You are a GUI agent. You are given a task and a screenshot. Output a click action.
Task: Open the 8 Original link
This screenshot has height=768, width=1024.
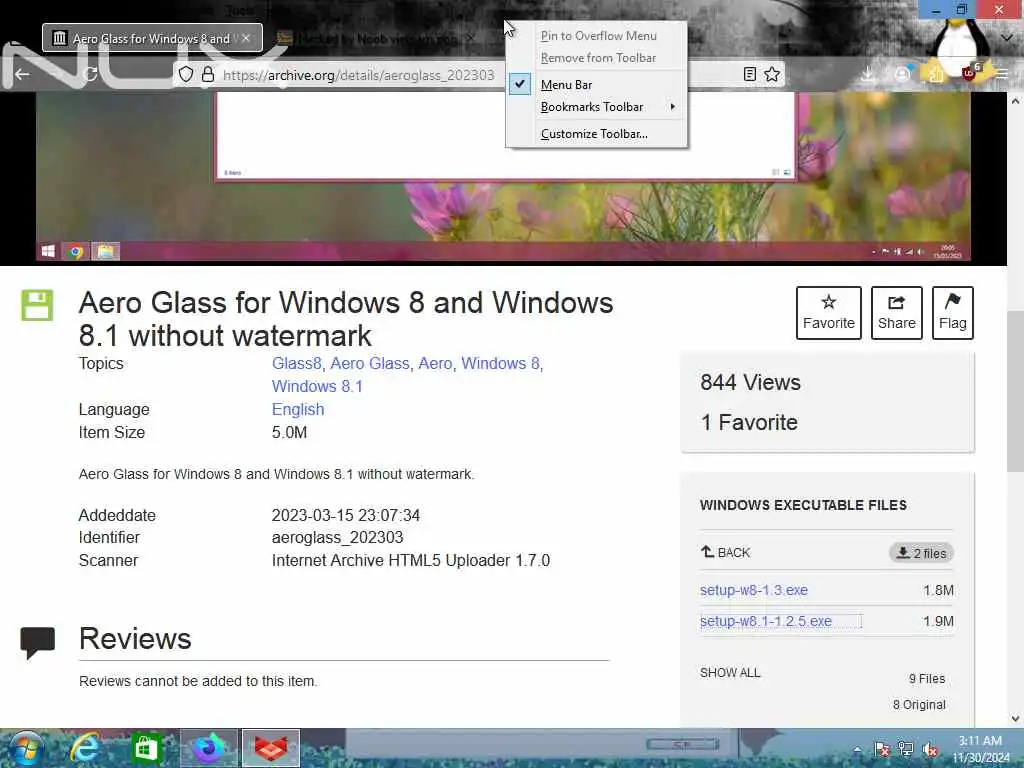point(919,705)
